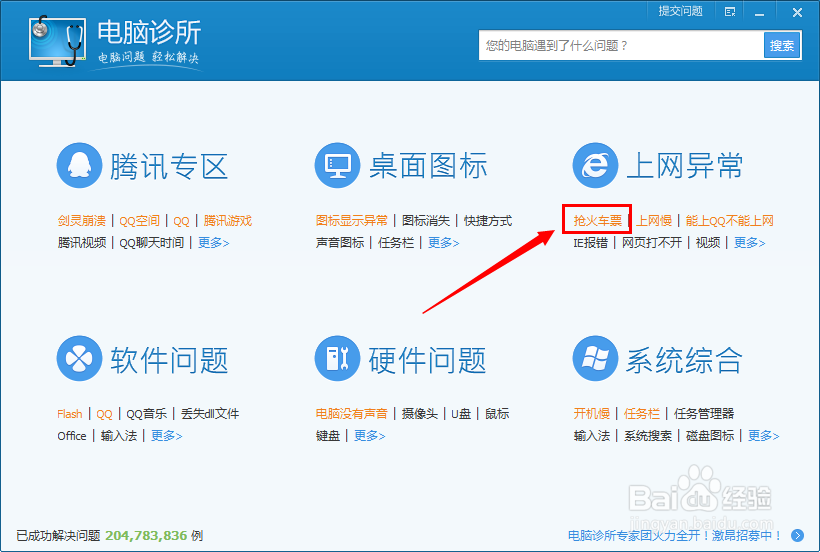Click QQ link under 软件问题

coord(105,414)
